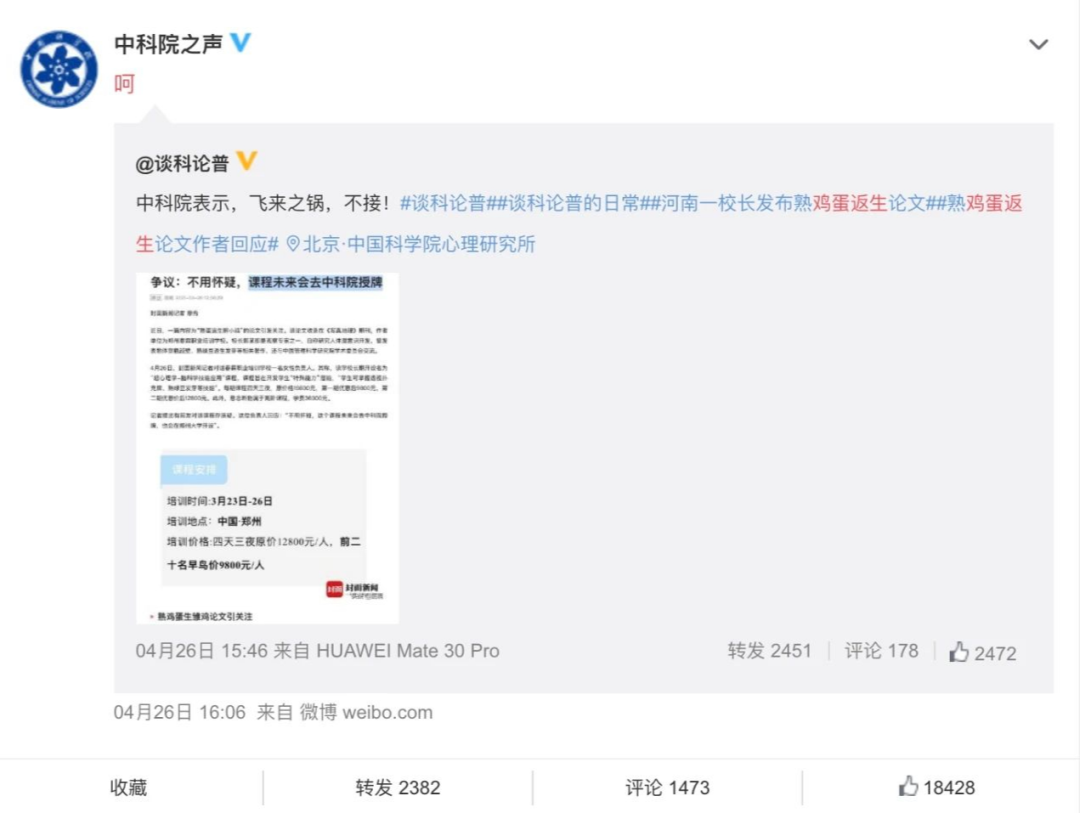Click 转发 2382 in bottom bar
Viewport: 1080px width, 813px height.
tap(397, 787)
